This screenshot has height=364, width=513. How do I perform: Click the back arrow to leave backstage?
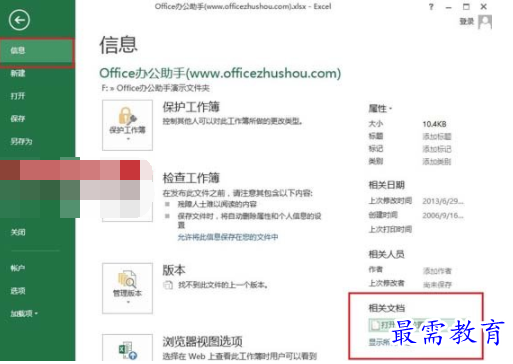pyautogui.click(x=19, y=20)
